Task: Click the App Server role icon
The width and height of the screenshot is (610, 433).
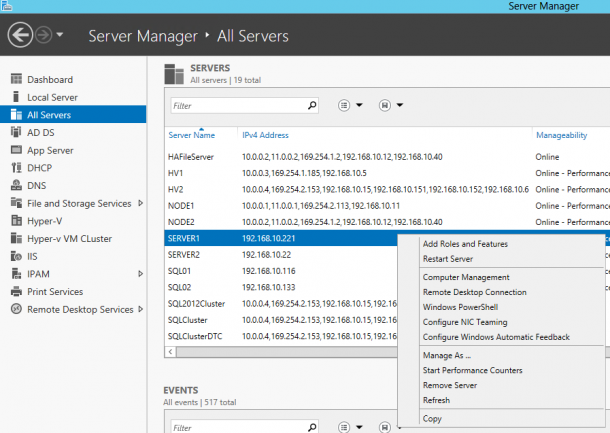Action: (x=16, y=150)
